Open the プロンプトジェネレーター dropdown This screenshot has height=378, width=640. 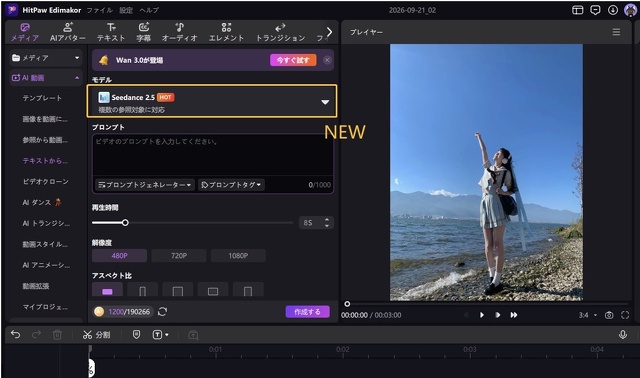[145, 185]
